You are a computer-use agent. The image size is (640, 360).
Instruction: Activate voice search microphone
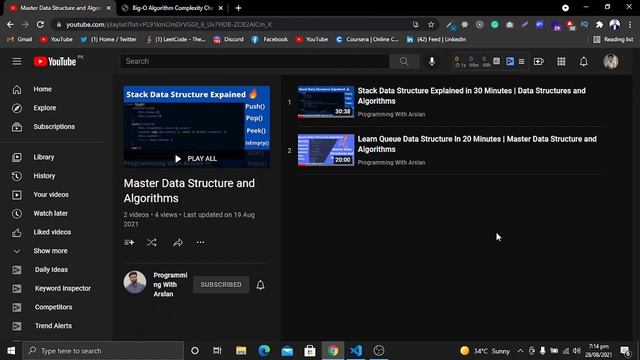coord(432,61)
